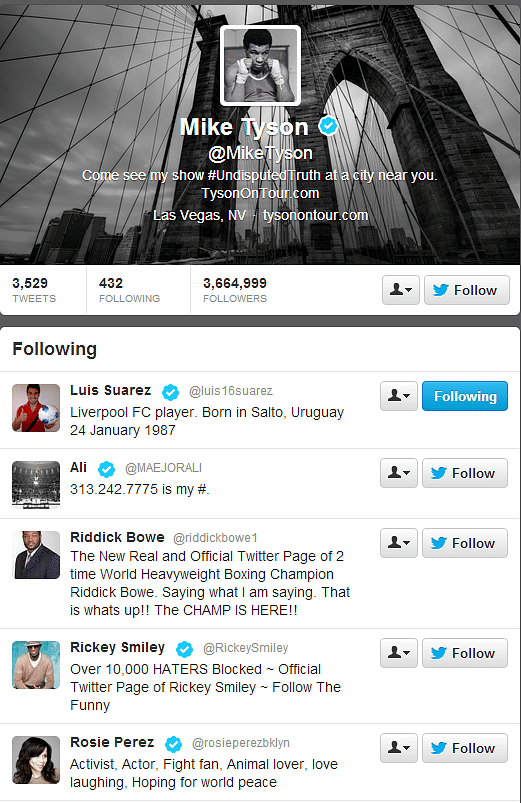Follow the Ali @MAEJORALI account
Viewport: 521px width, 803px height.
(x=465, y=473)
